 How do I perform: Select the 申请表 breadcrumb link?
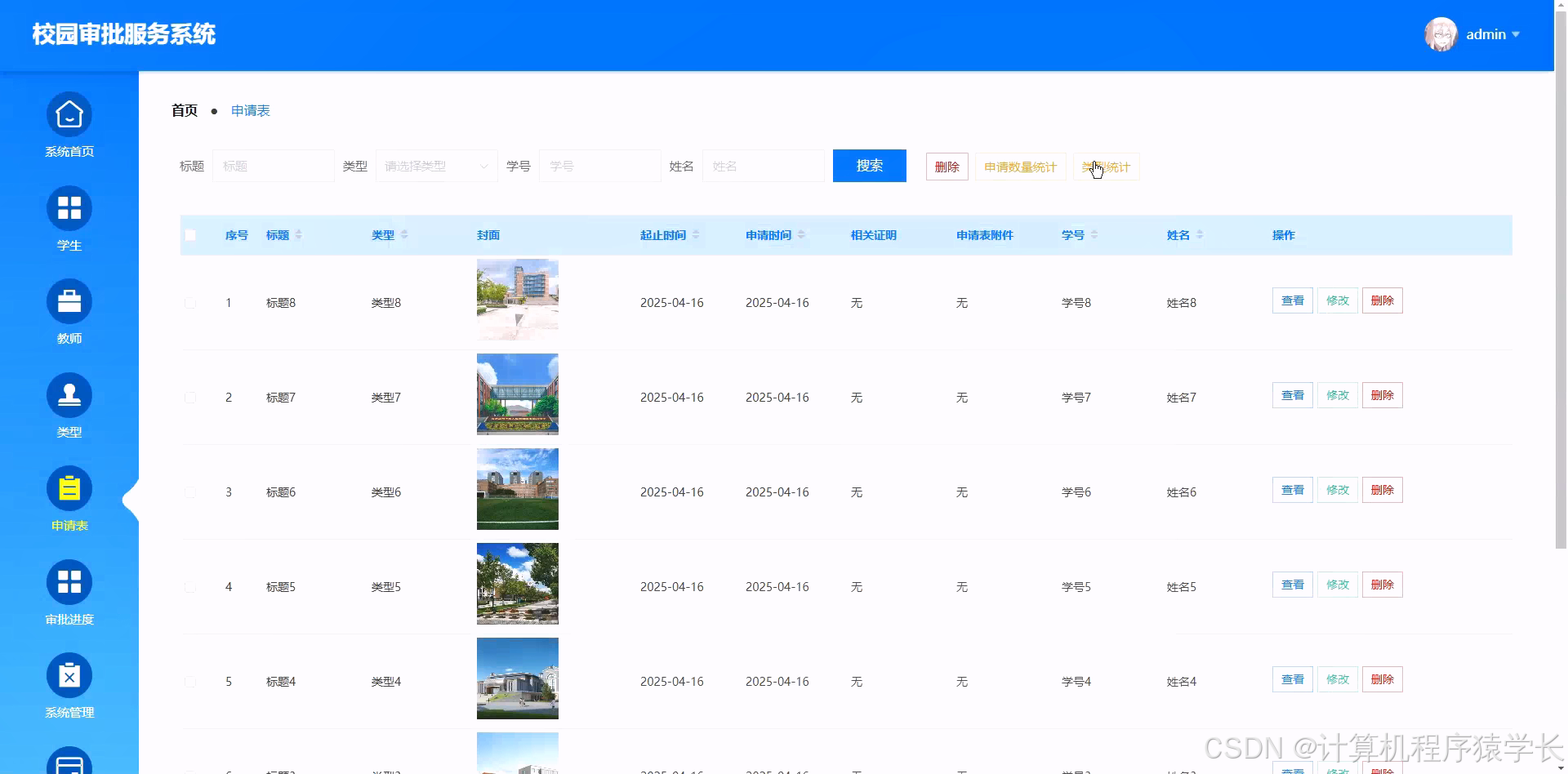tap(250, 110)
